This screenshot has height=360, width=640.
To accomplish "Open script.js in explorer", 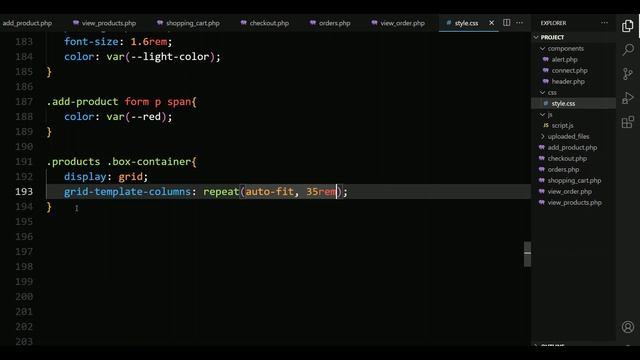I will 562,125.
